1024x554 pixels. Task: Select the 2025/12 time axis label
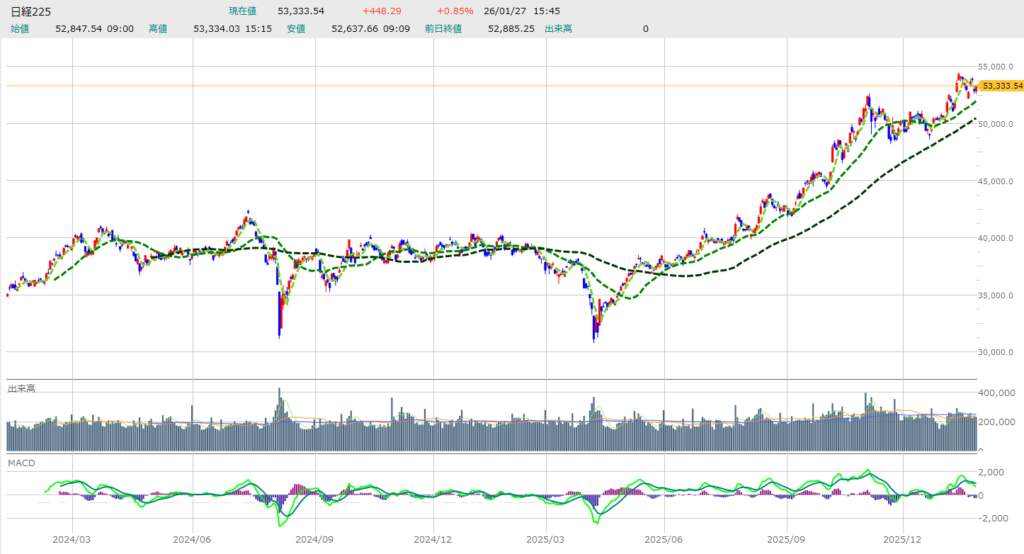901,539
